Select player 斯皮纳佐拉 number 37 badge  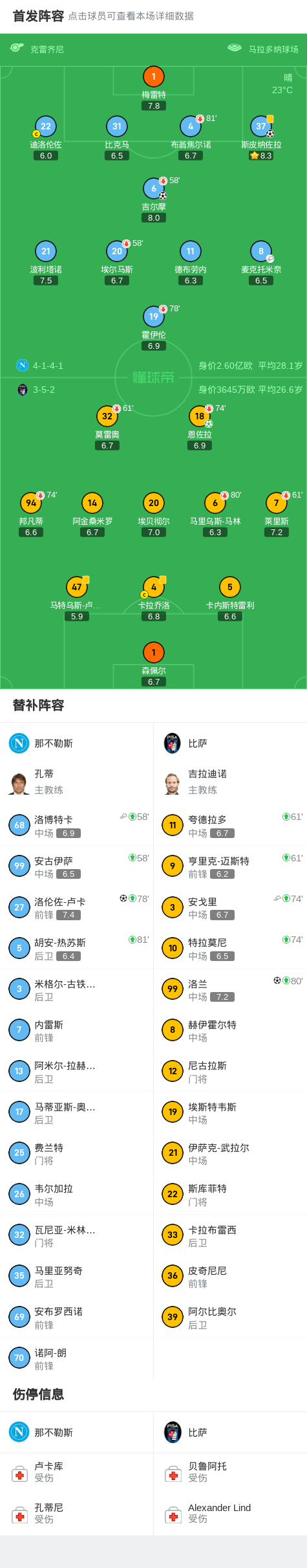click(x=260, y=126)
